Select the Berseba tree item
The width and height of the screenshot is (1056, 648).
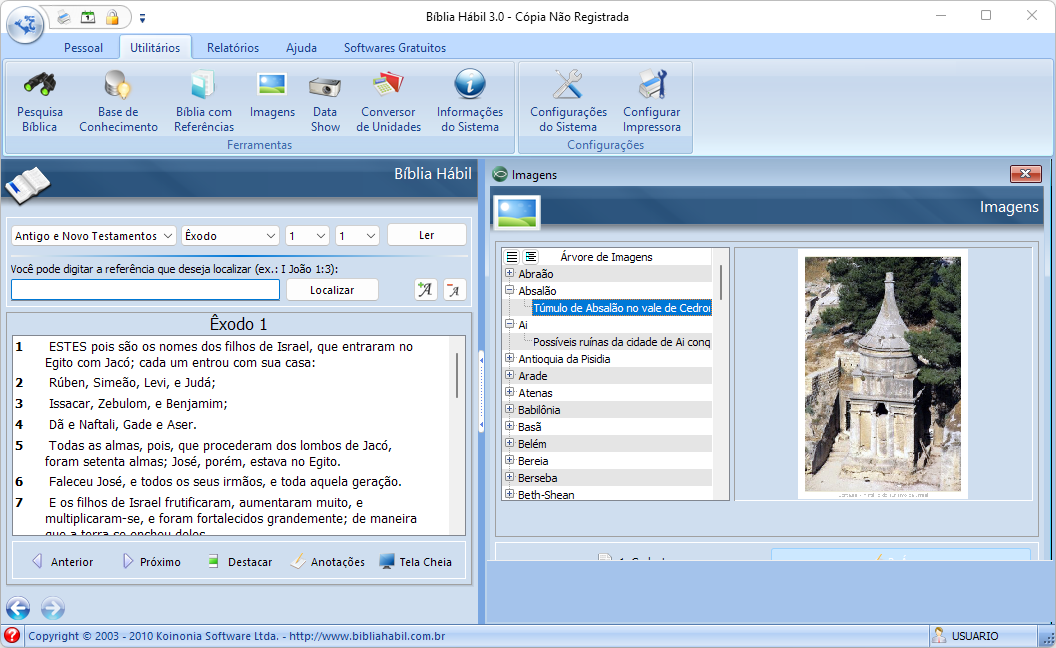(537, 478)
